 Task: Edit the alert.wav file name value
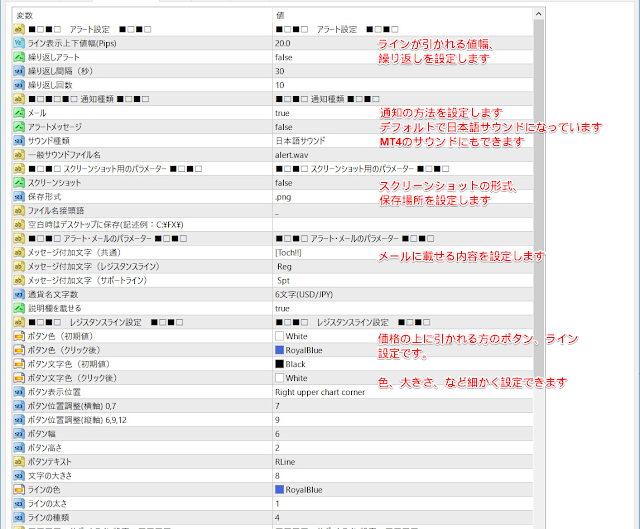(291, 155)
